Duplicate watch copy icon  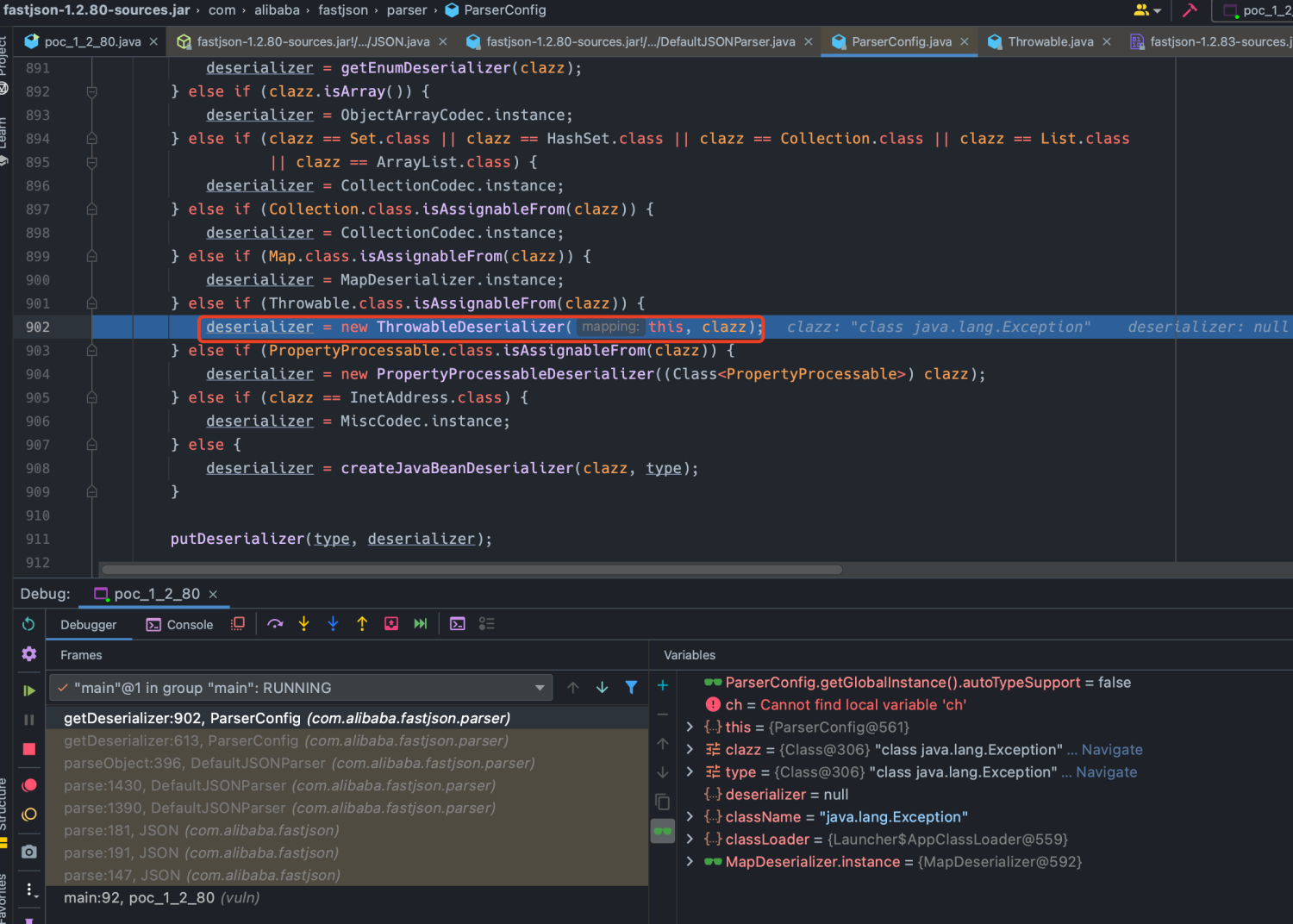pos(663,802)
